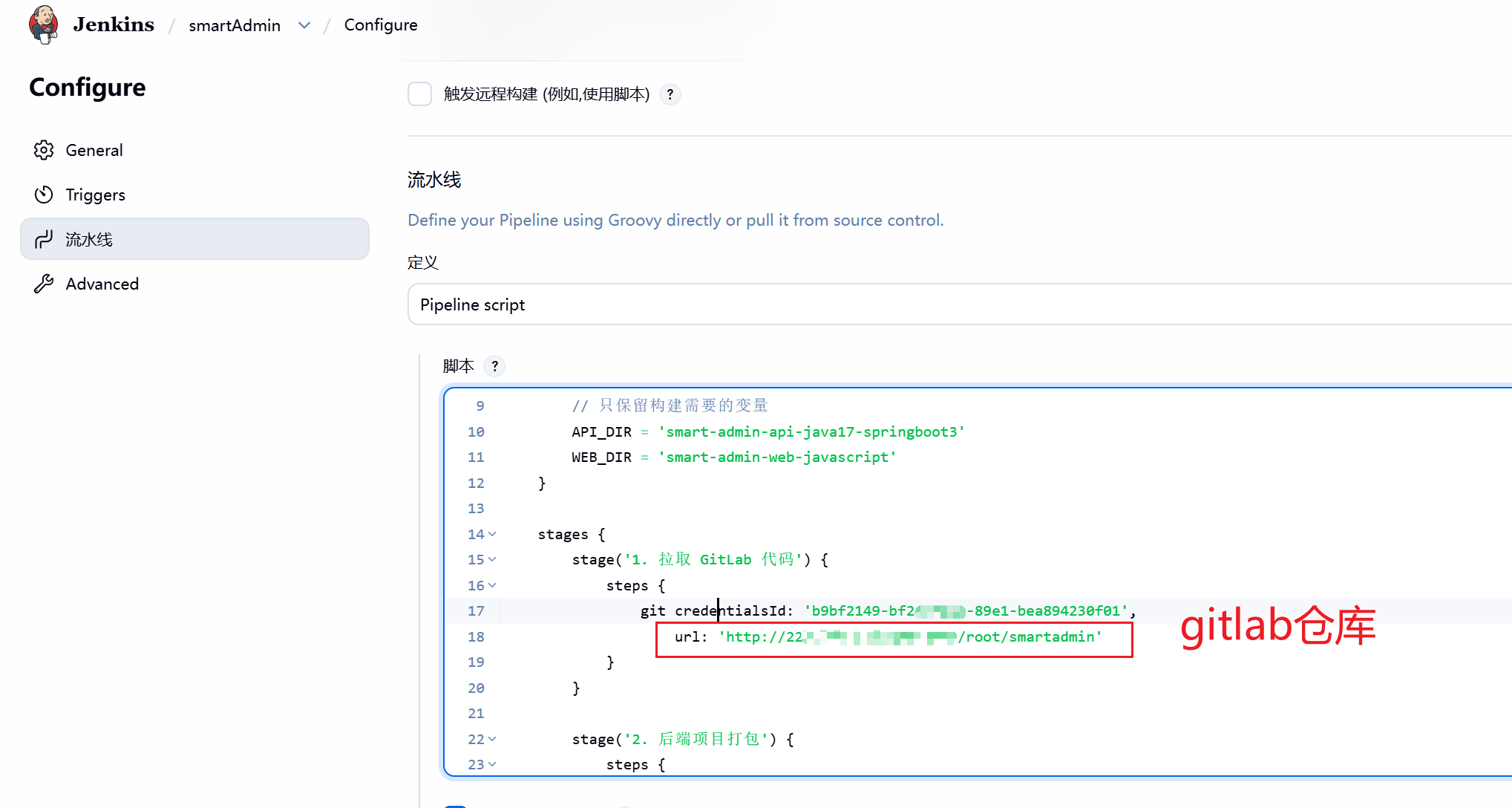Go to the General section
This screenshot has width=1512, height=808.
[94, 150]
